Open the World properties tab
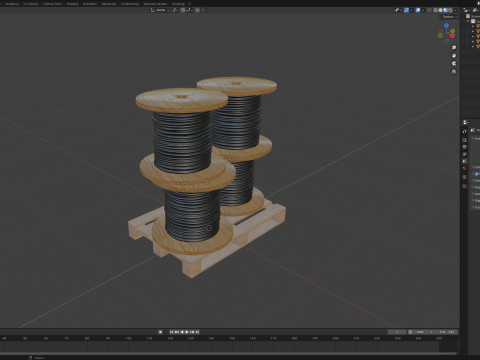Image resolution: width=480 pixels, height=360 pixels. pyautogui.click(x=464, y=169)
